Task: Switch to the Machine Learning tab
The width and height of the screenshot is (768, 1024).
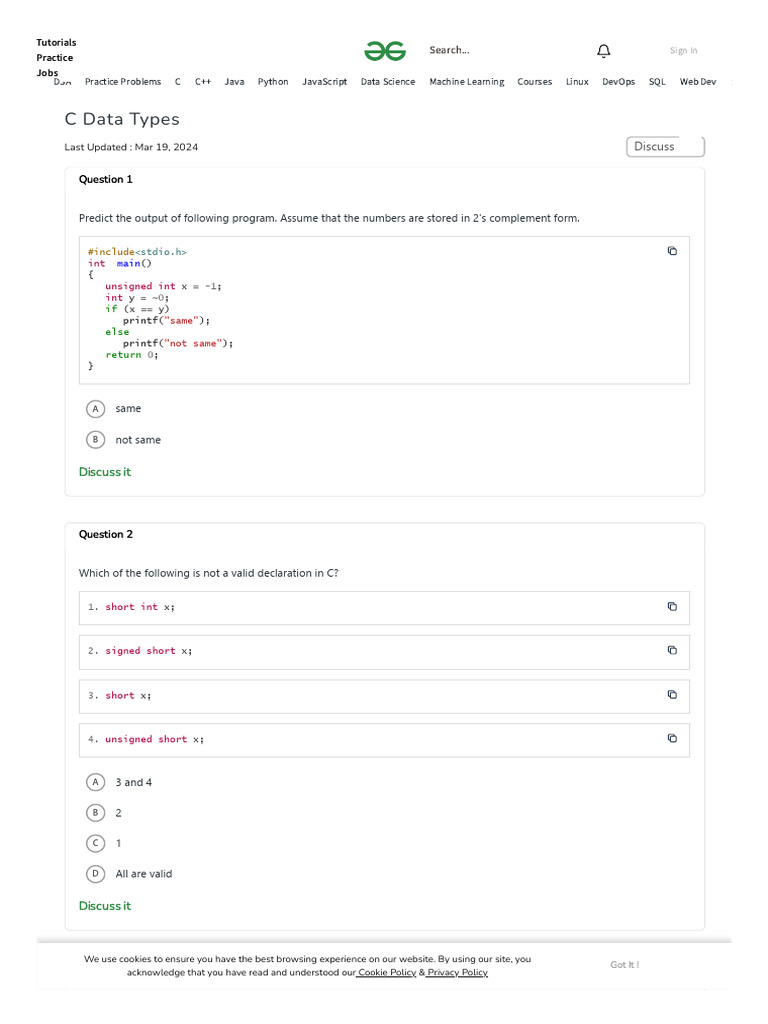Action: coord(467,82)
